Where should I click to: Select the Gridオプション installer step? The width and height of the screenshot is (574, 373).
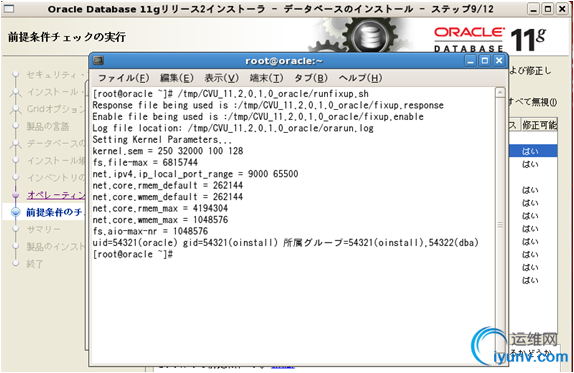click(56, 109)
